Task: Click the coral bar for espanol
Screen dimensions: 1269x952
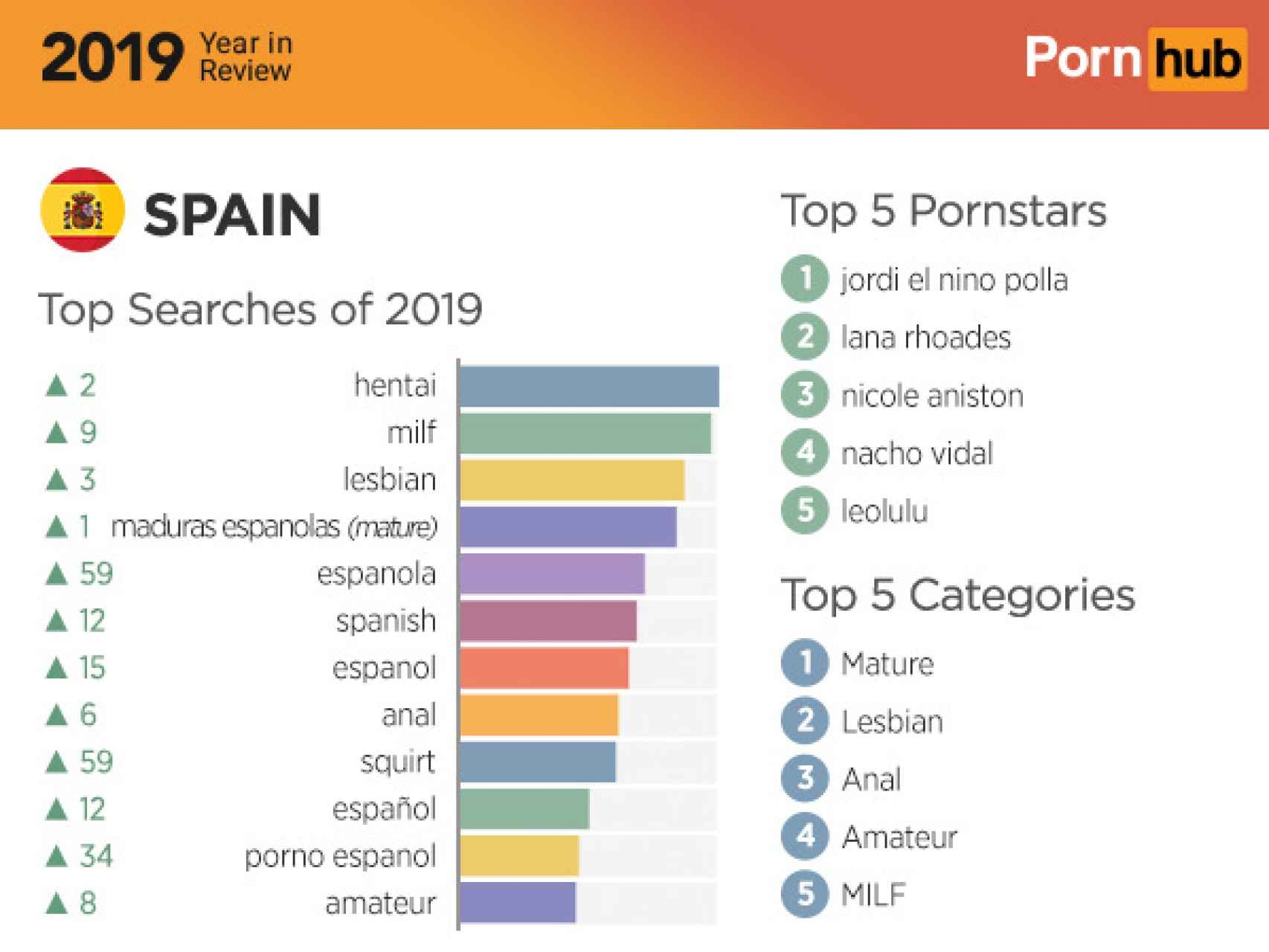Action: point(544,668)
